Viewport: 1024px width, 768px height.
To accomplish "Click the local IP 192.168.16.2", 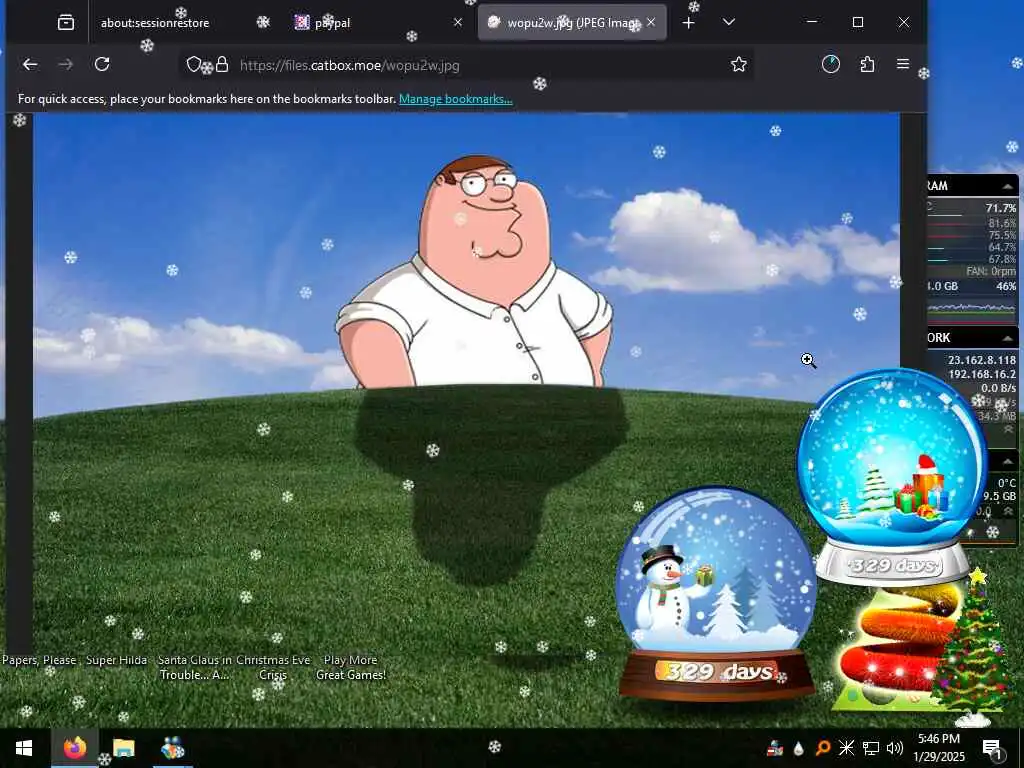I will pyautogui.click(x=982, y=374).
